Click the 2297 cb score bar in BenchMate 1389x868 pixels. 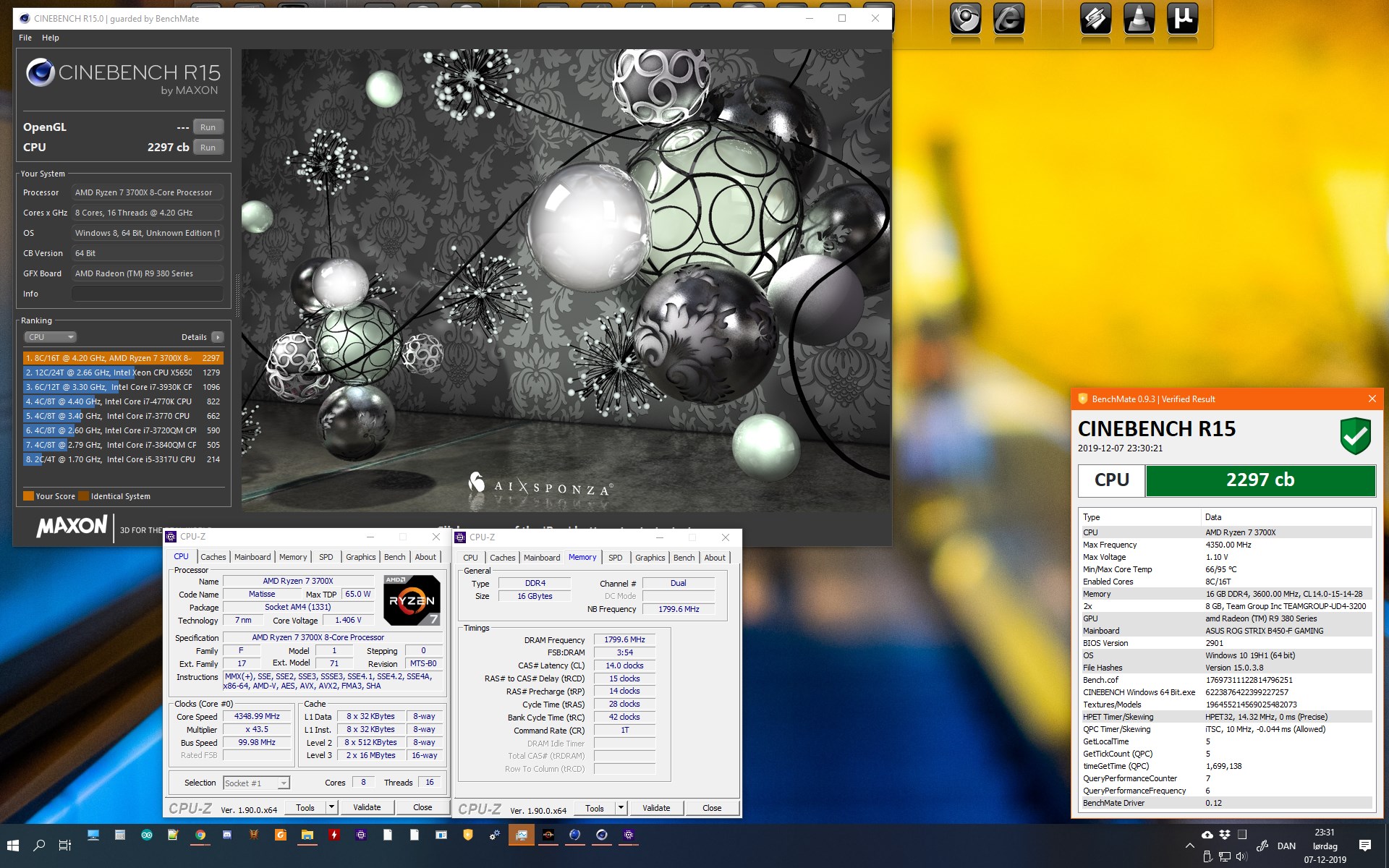(1260, 480)
